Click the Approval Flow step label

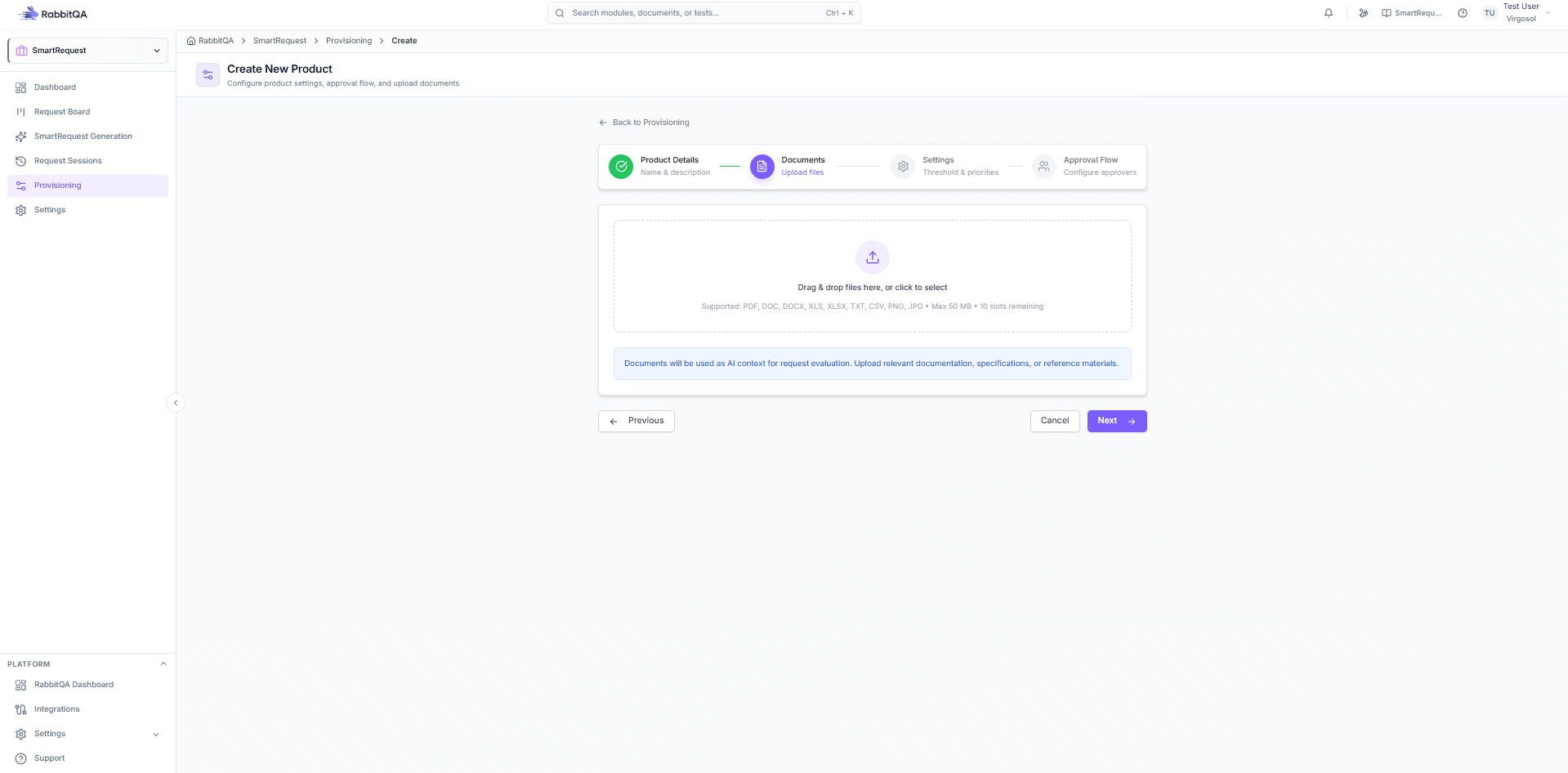tap(1091, 160)
